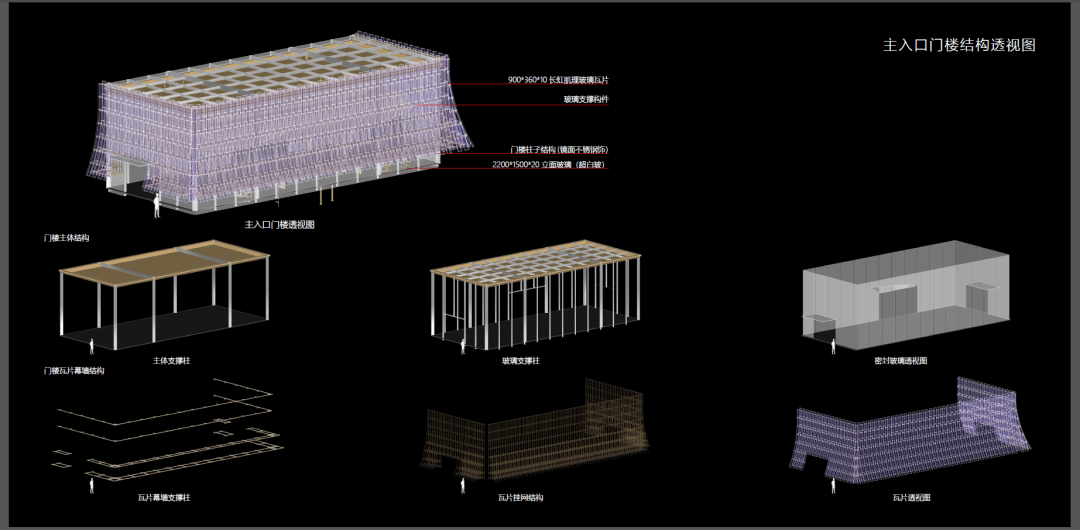Click the caption 瓦片挂网结构
This screenshot has width=1080, height=530.
pyautogui.click(x=520, y=497)
